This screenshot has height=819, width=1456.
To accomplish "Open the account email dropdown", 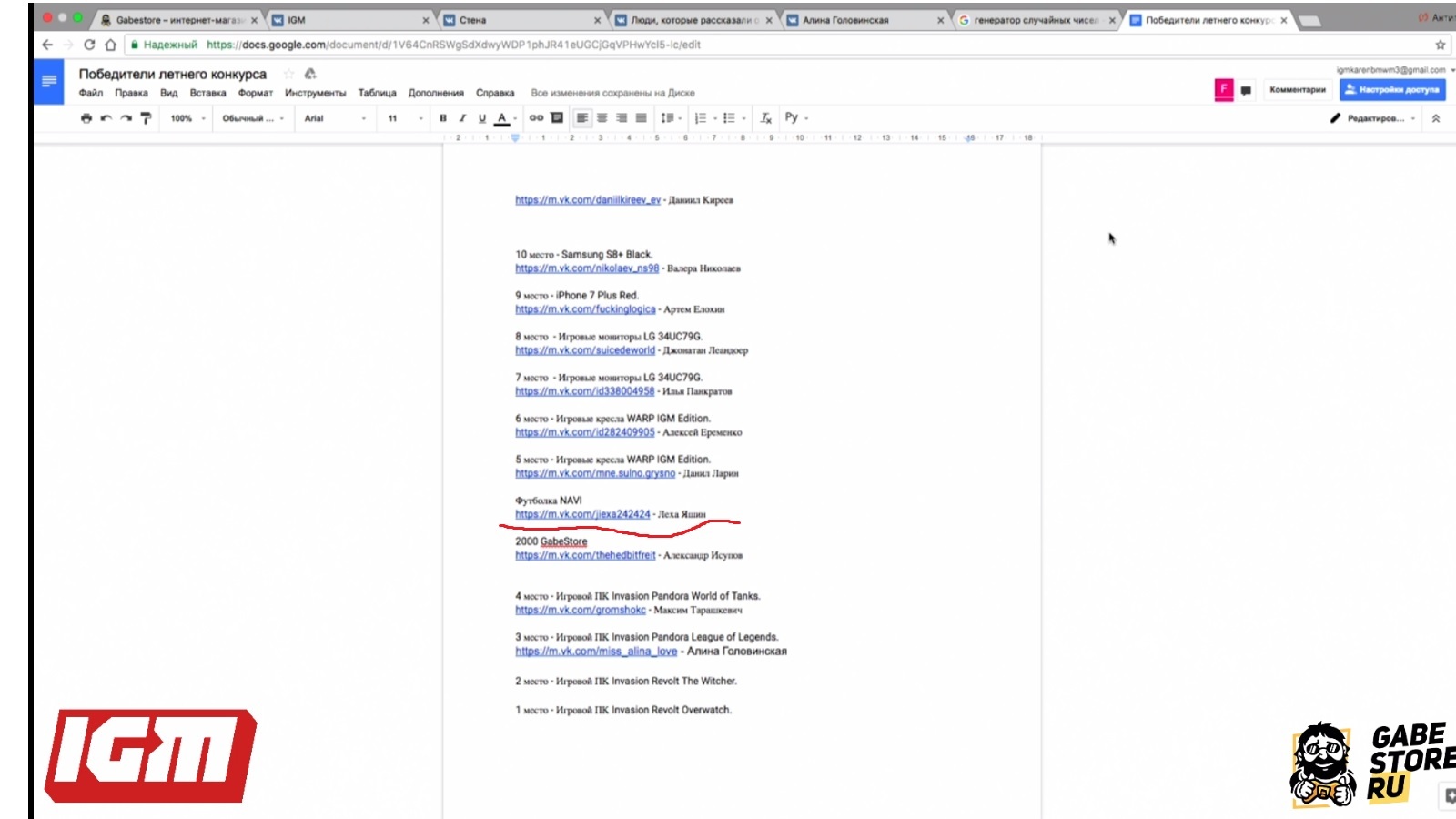I will (1395, 70).
